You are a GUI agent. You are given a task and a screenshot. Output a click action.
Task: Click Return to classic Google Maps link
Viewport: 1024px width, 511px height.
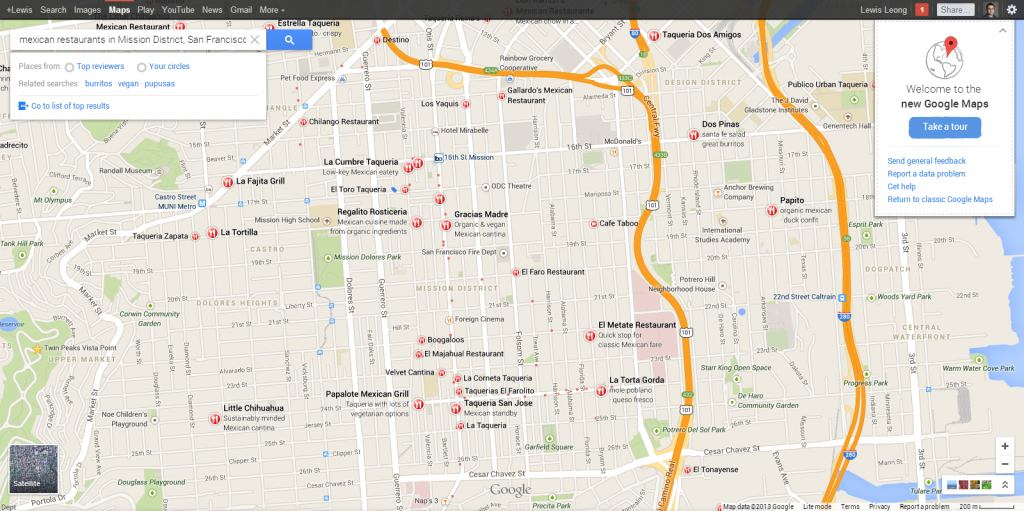click(940, 200)
